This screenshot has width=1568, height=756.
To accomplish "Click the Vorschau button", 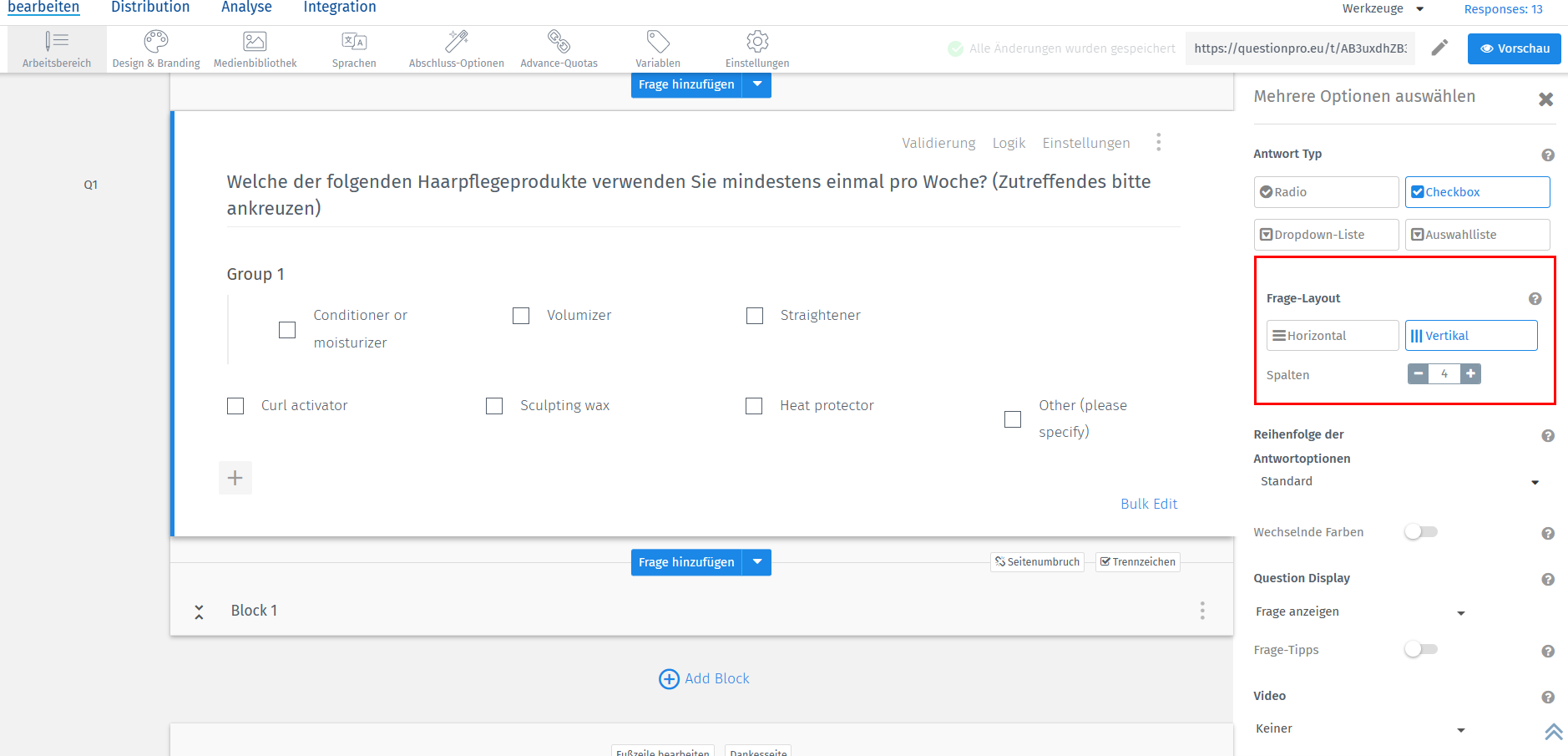I will point(1513,48).
